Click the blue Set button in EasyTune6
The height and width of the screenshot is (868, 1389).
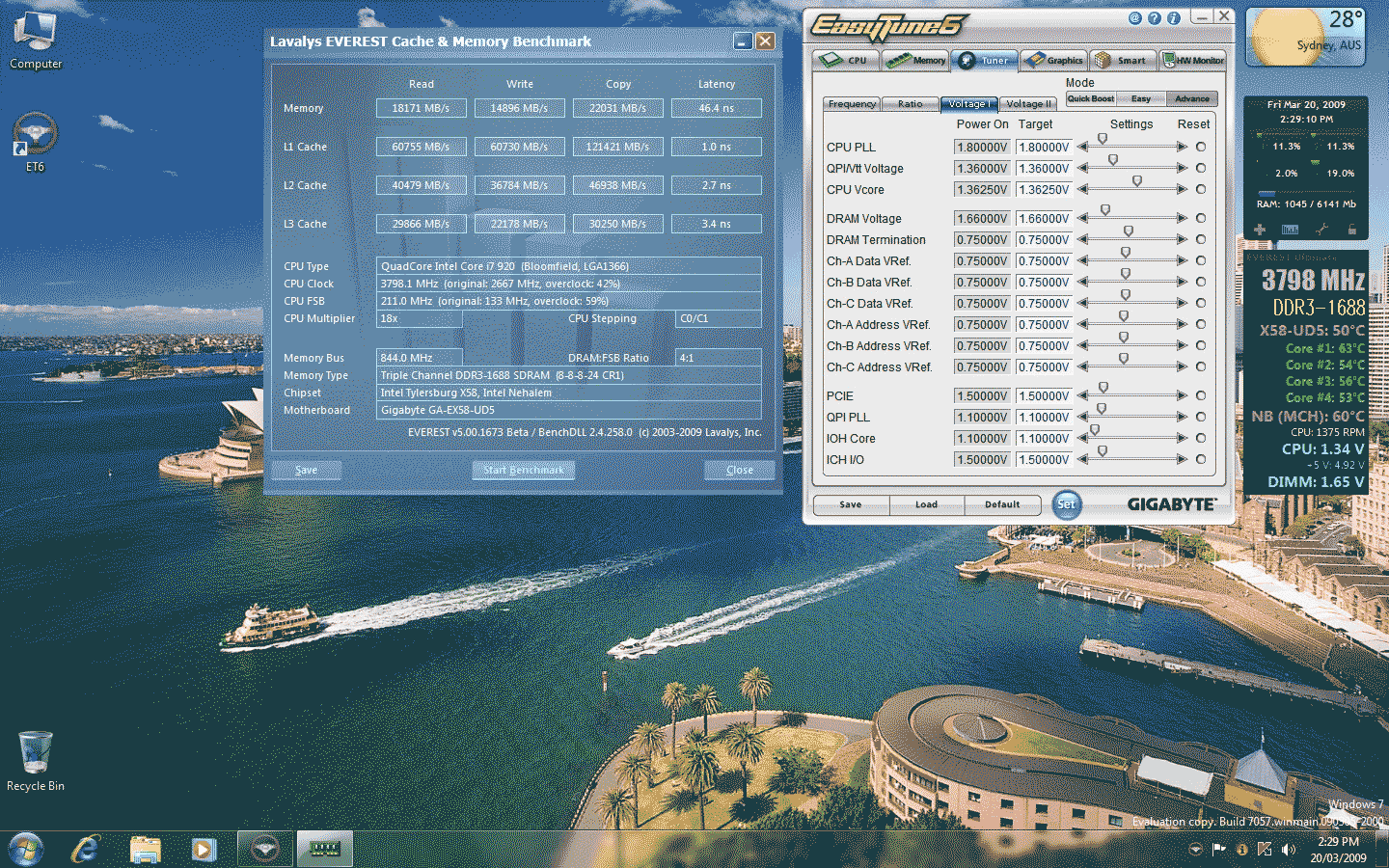pos(1066,504)
